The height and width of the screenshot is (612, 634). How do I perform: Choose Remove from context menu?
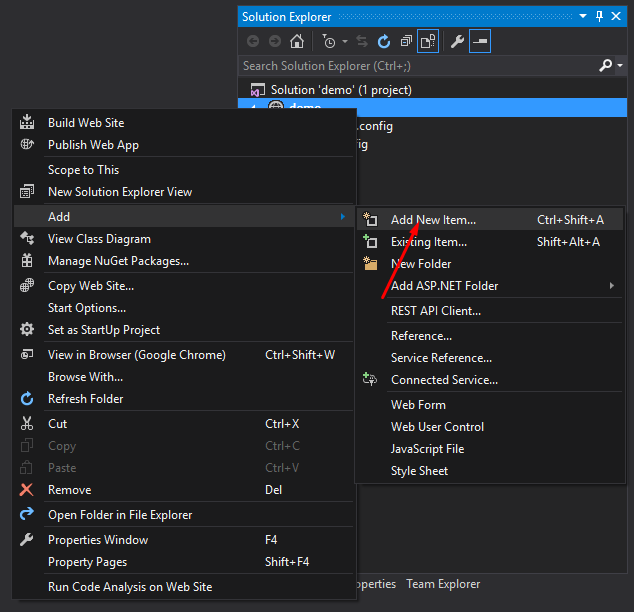pos(184,490)
